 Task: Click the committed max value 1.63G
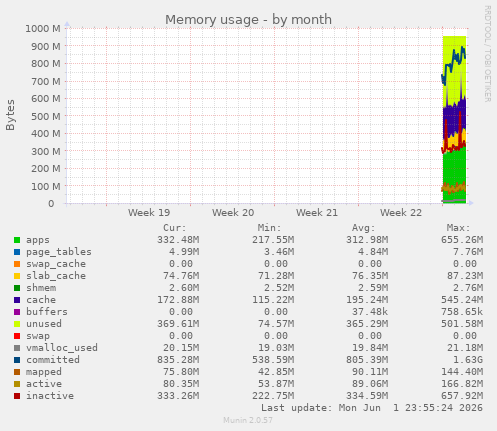pyautogui.click(x=468, y=360)
